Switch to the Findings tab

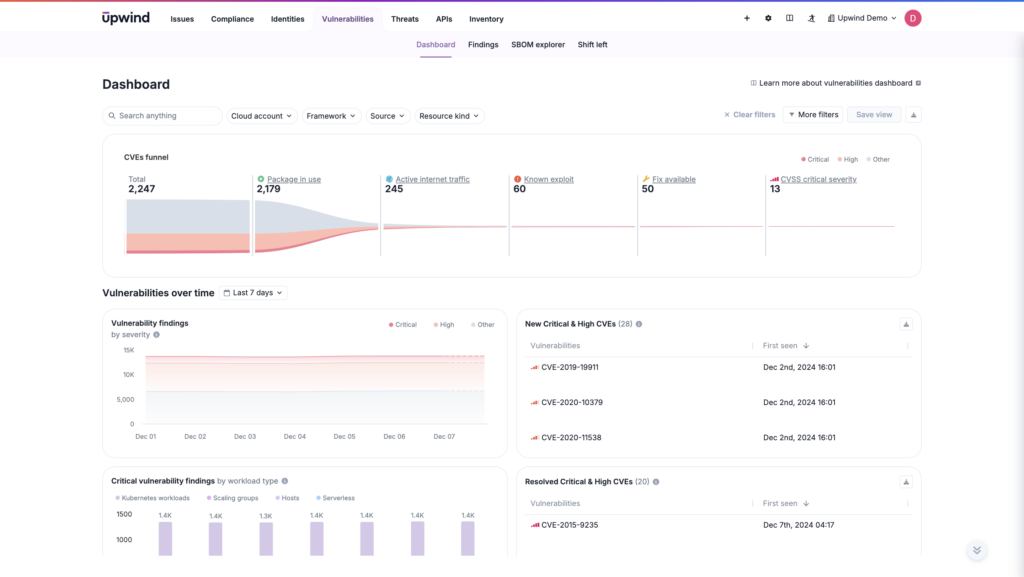pos(483,44)
